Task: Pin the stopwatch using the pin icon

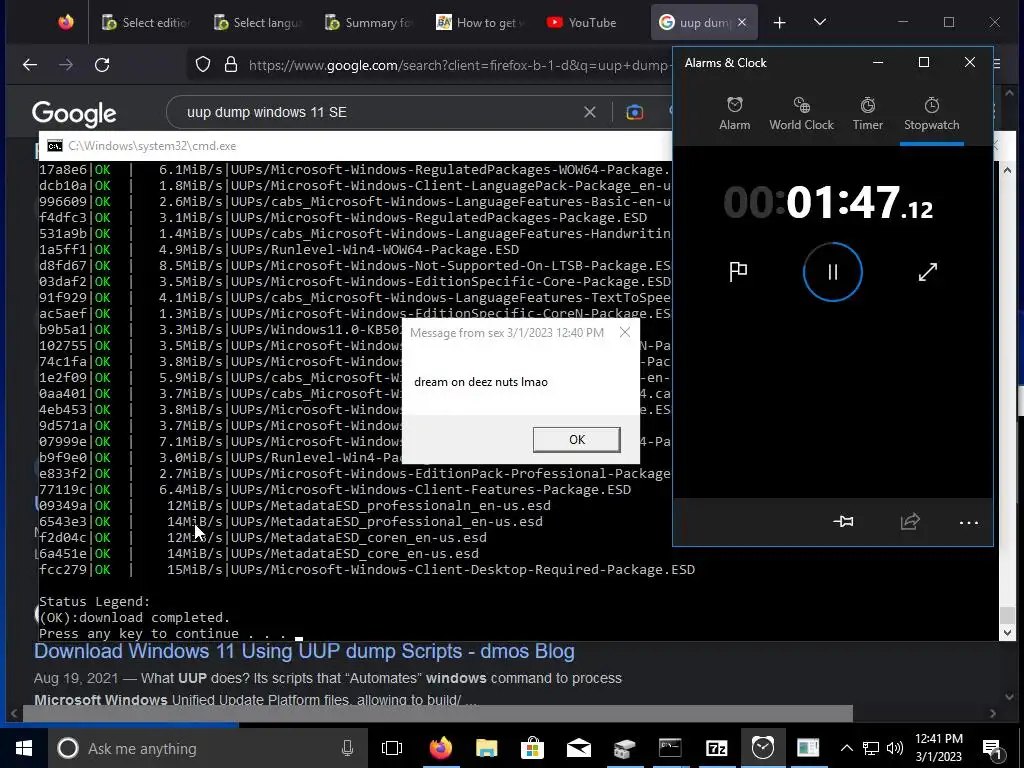Action: tap(843, 521)
